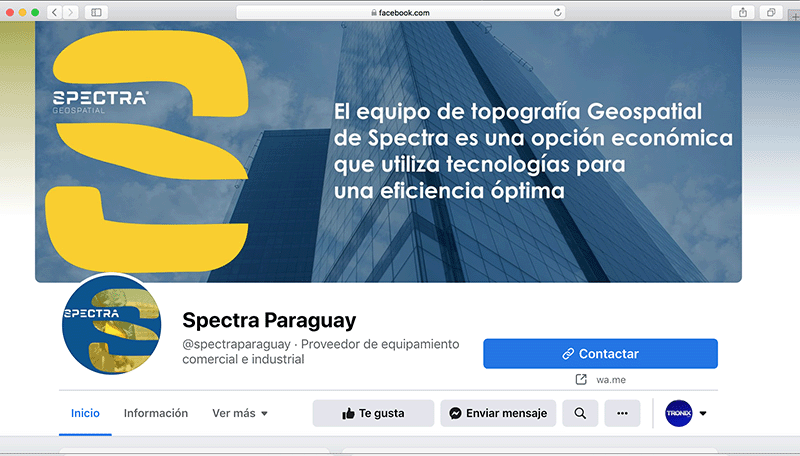Open the three-dots more options button
The image size is (800, 456).
click(622, 413)
